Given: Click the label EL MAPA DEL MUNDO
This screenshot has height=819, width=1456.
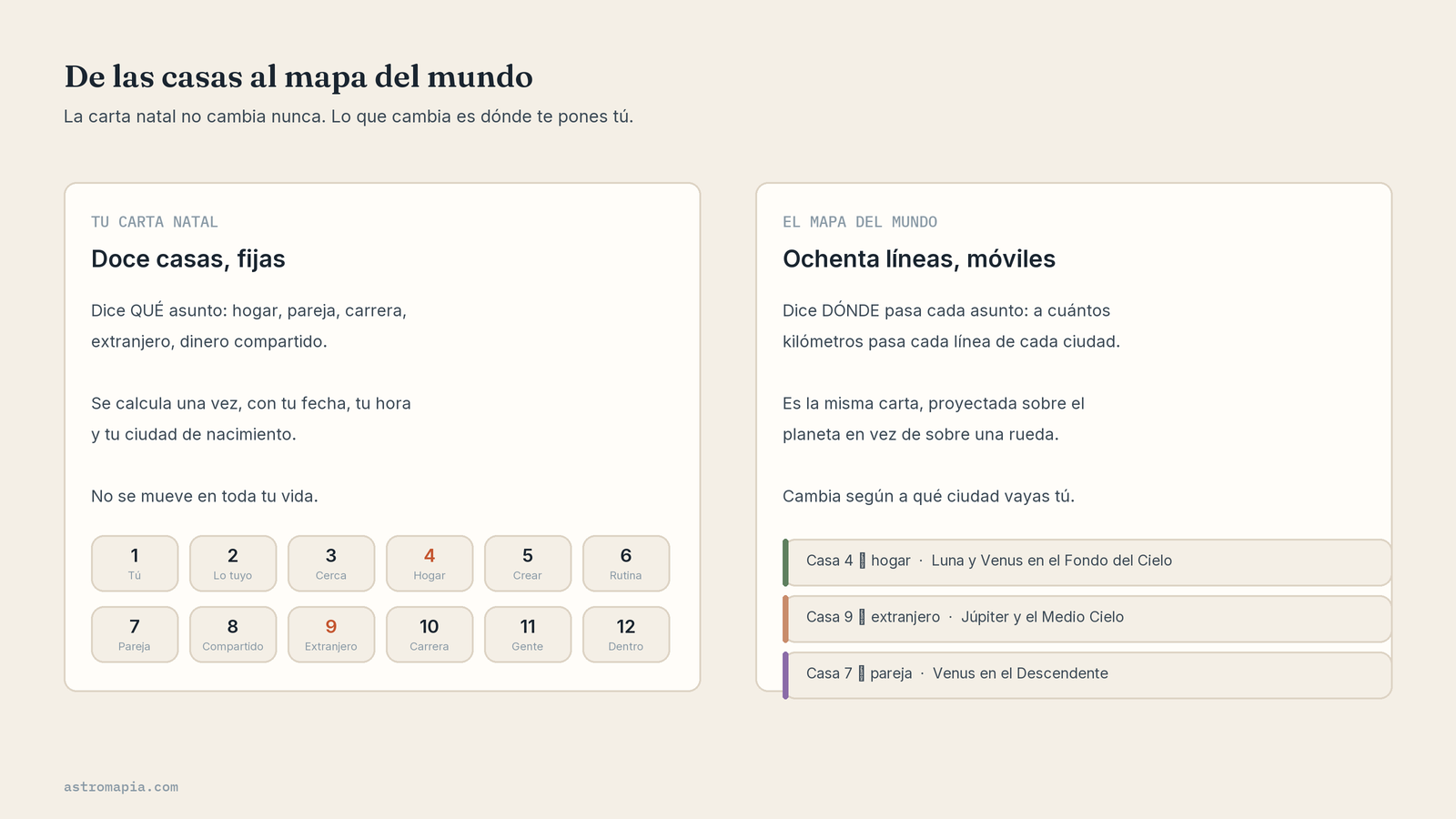Looking at the screenshot, I should (x=860, y=222).
